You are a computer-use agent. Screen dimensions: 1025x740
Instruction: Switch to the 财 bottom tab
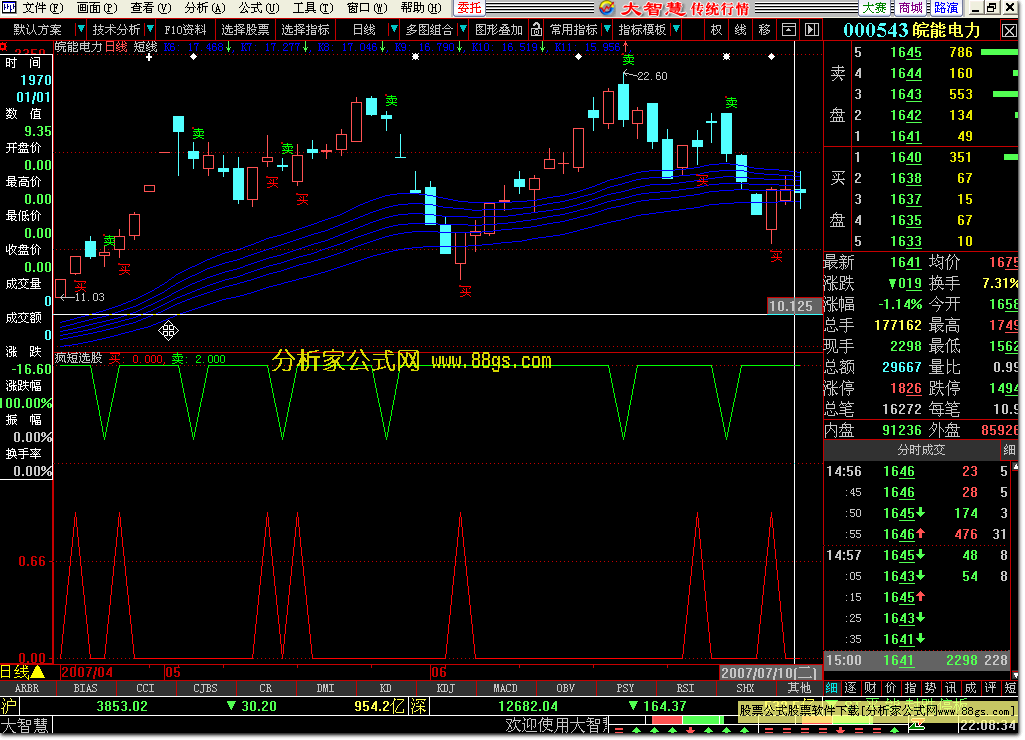pyautogui.click(x=871, y=688)
